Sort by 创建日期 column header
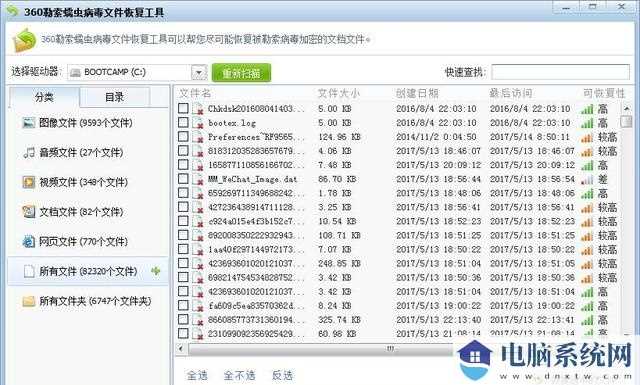 point(417,93)
